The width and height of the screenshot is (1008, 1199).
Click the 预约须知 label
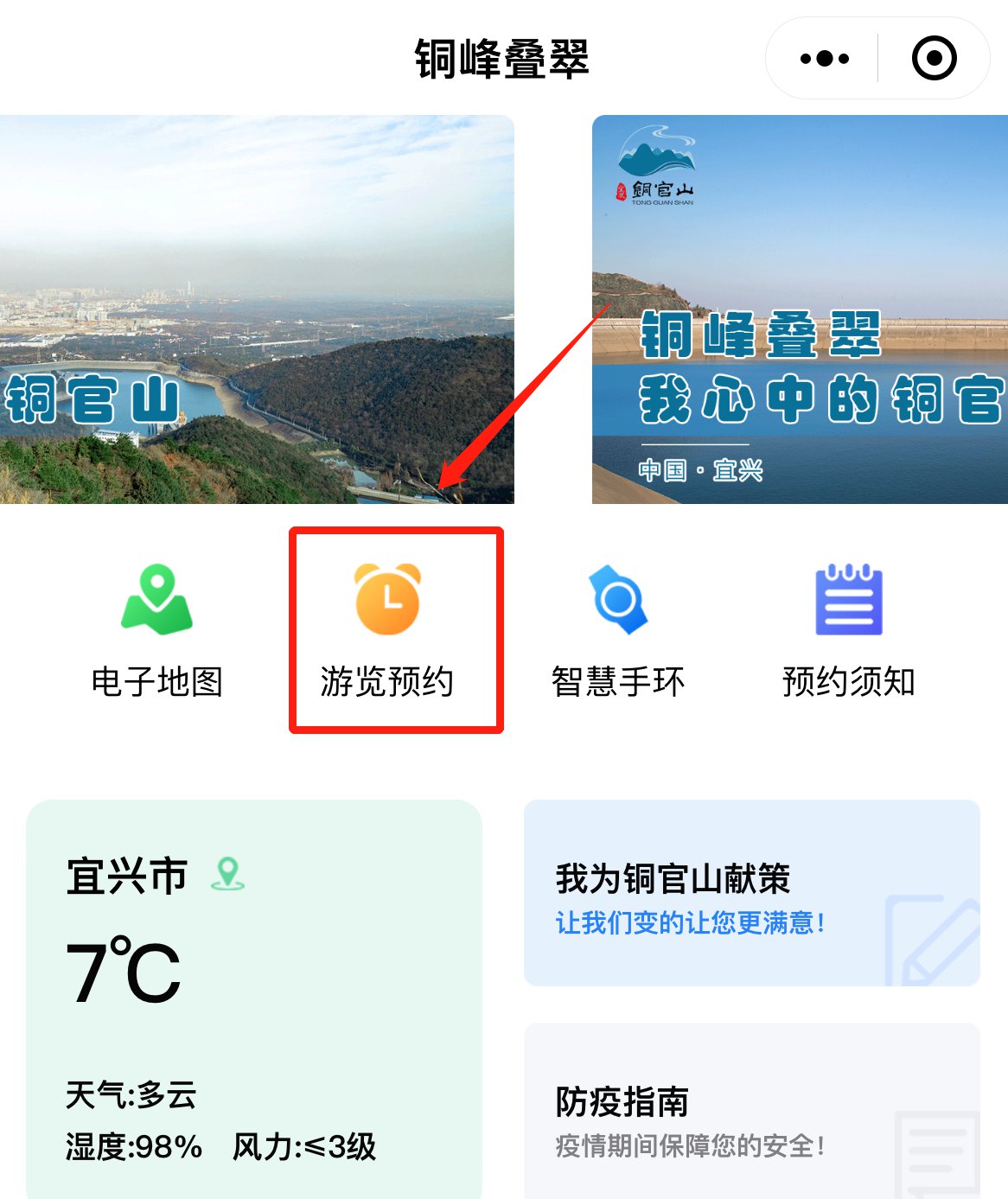point(849,682)
